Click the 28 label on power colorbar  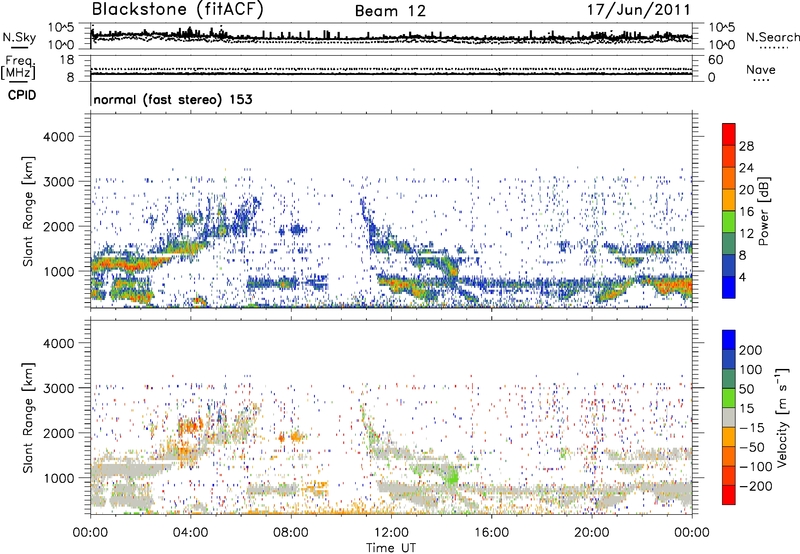(746, 146)
